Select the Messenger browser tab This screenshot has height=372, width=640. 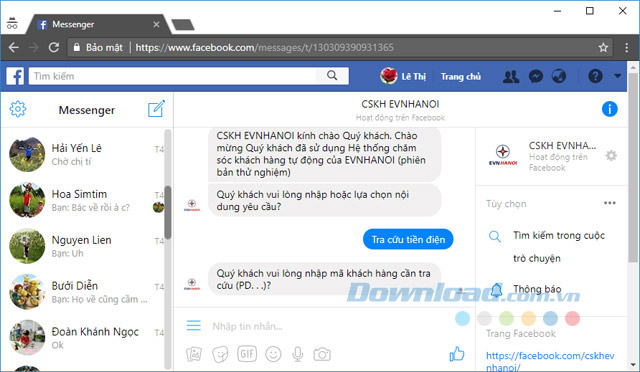coord(98,25)
